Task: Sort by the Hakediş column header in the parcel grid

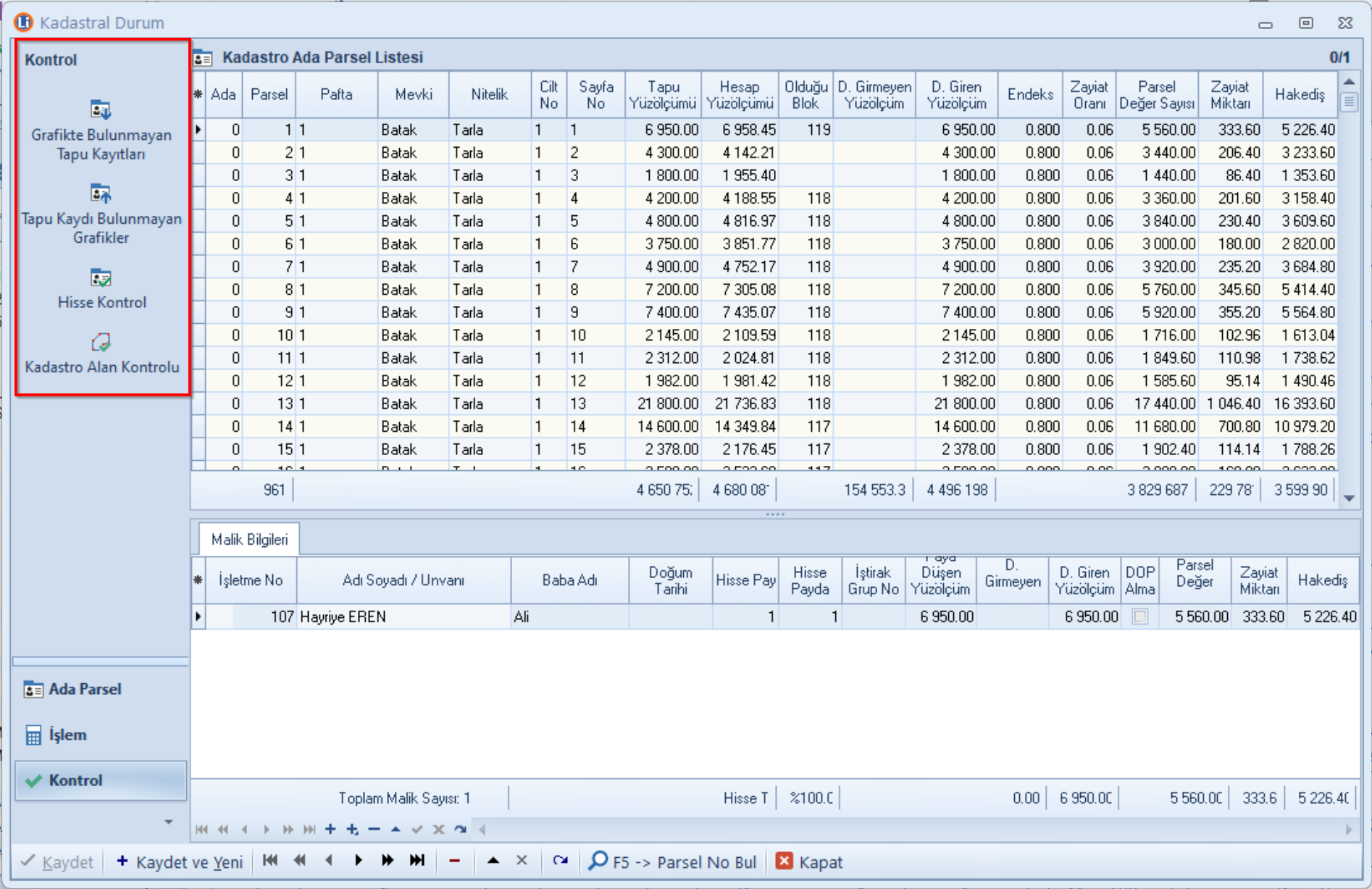Action: pyautogui.click(x=1300, y=94)
